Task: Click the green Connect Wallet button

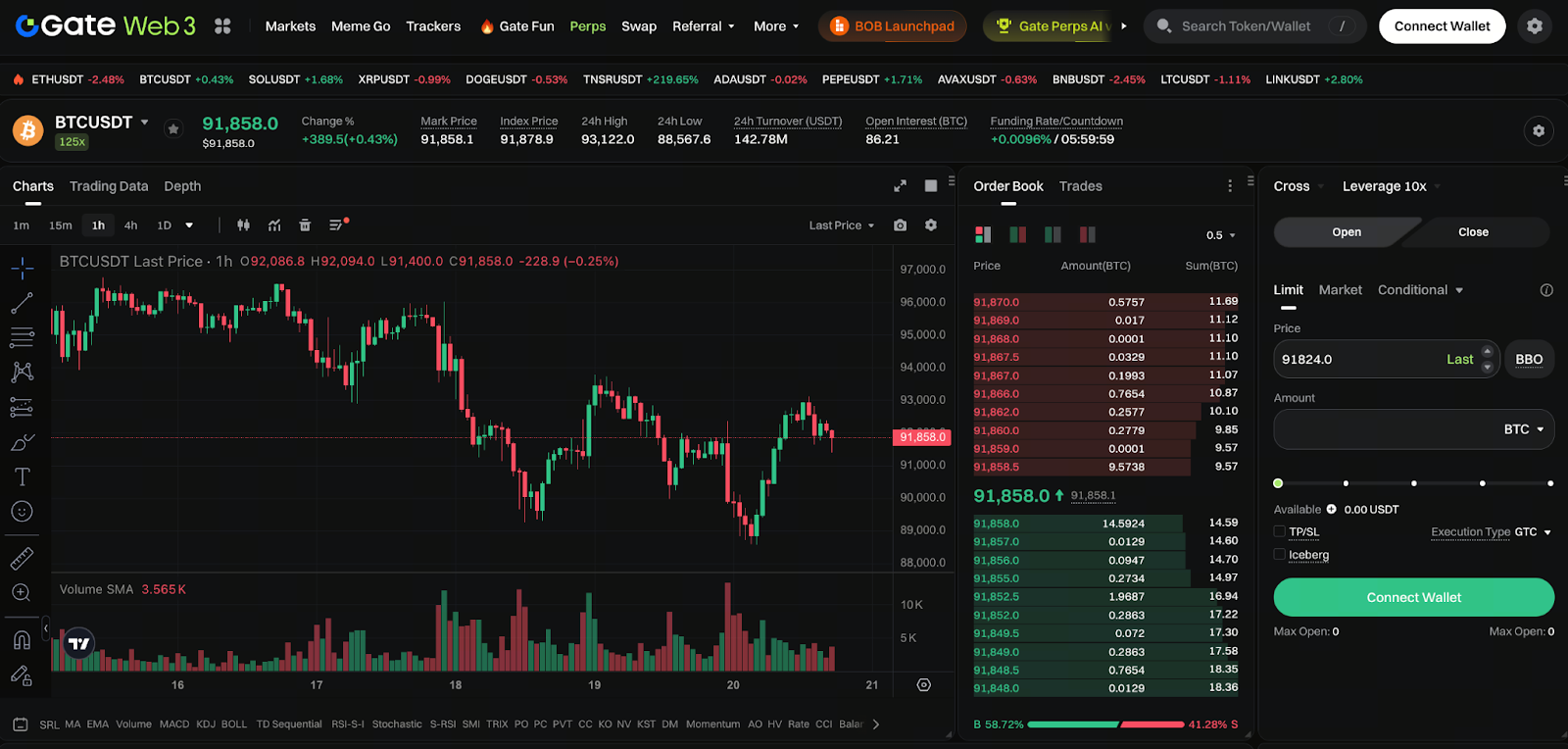Action: click(1414, 597)
